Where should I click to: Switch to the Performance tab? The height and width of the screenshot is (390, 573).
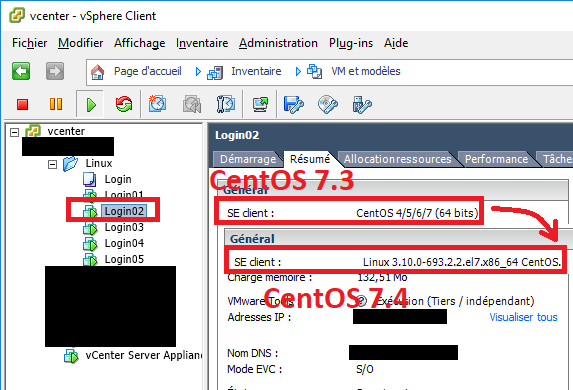click(x=496, y=159)
